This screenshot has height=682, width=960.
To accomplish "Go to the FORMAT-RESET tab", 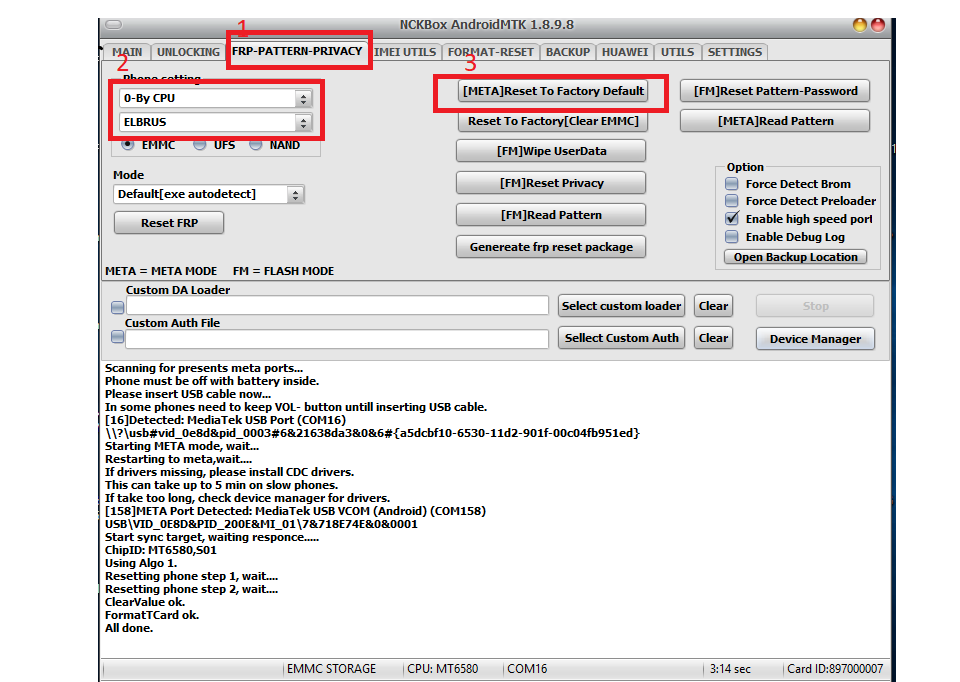I will (x=490, y=52).
